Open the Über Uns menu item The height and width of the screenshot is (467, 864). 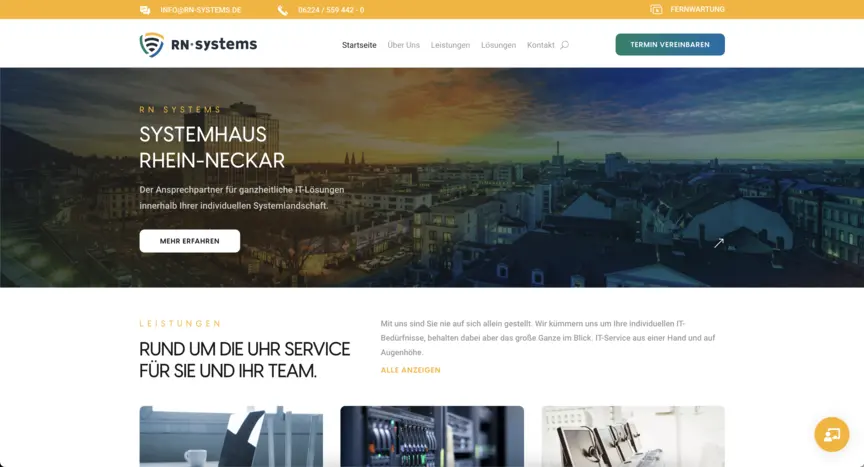403,45
